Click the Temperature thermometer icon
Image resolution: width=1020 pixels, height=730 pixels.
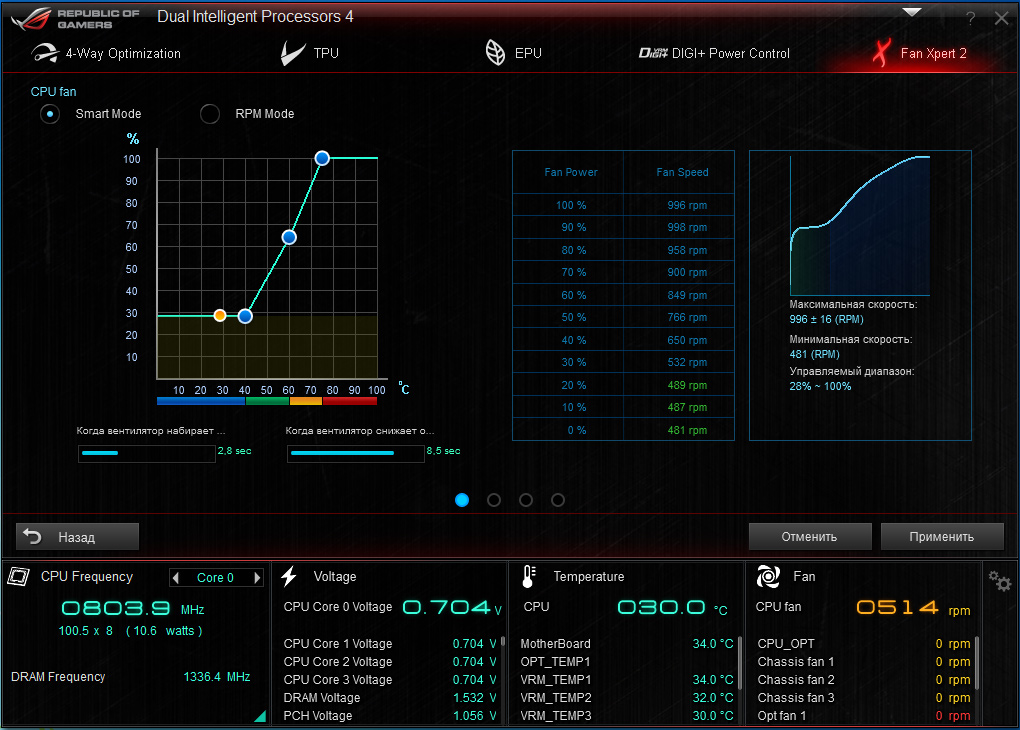point(529,576)
